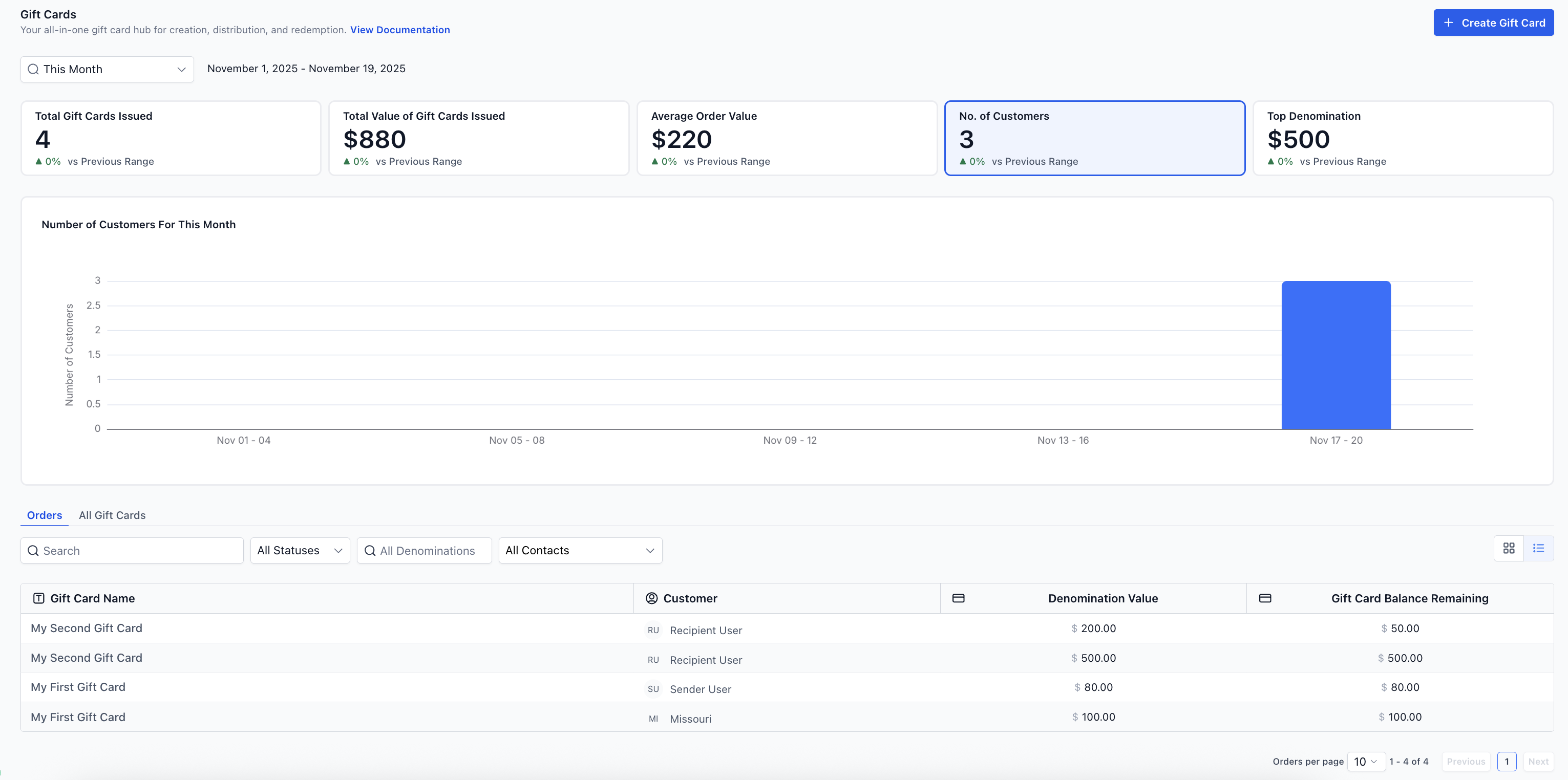1568x780 pixels.
Task: Switch to the All Gift Cards tab
Action: 112,515
